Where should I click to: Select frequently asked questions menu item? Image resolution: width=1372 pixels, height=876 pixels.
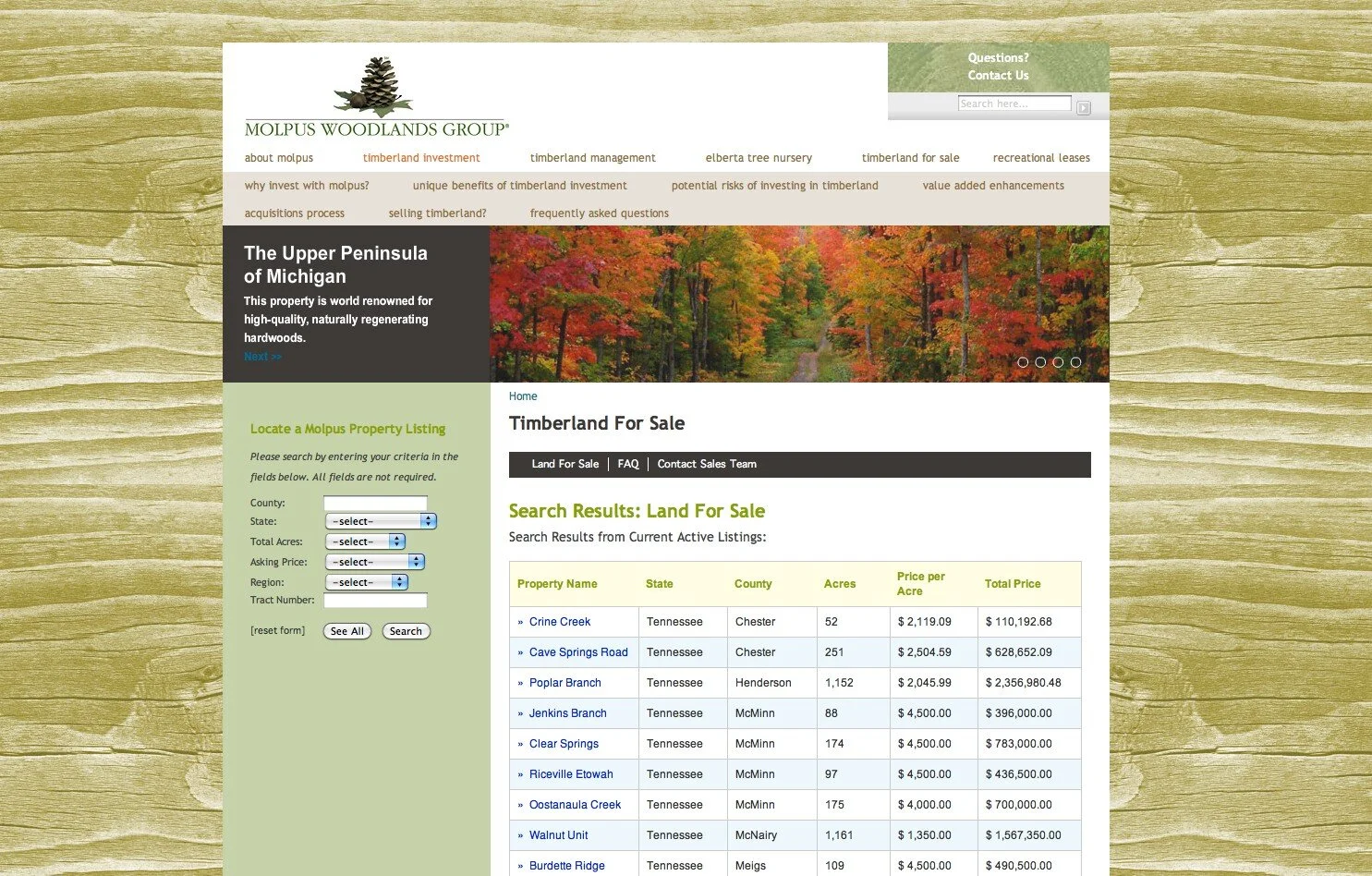point(599,213)
